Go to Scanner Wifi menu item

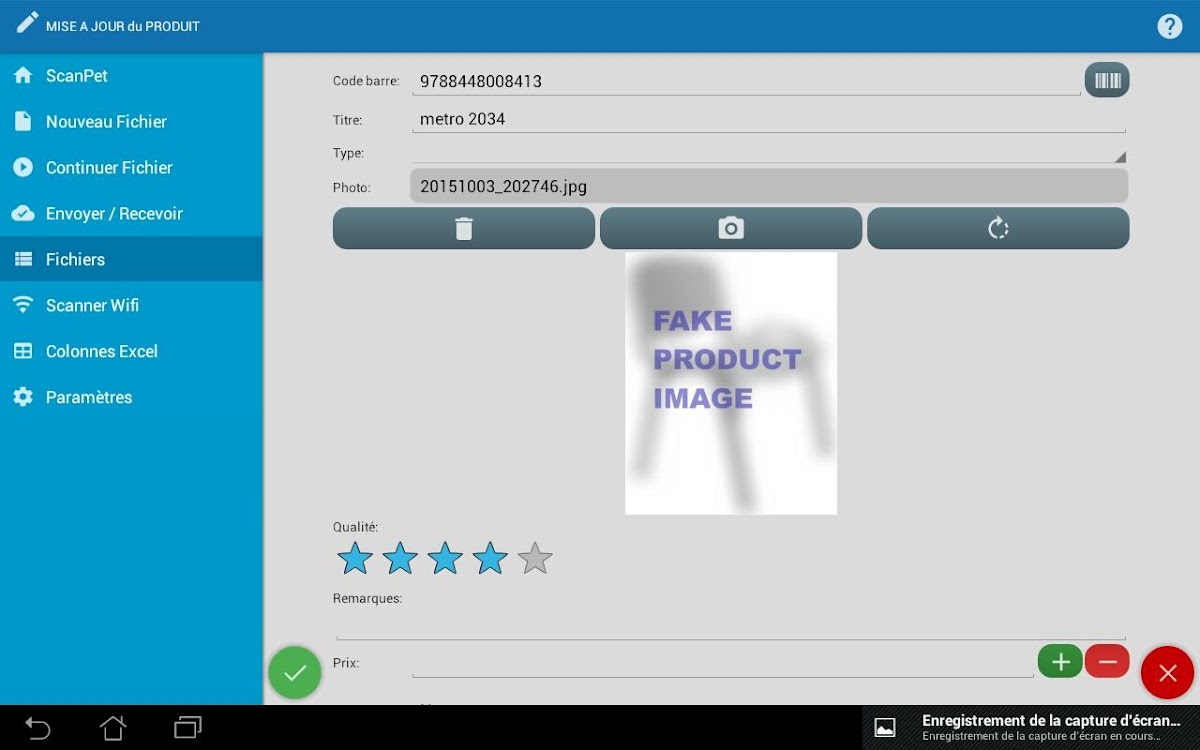131,305
